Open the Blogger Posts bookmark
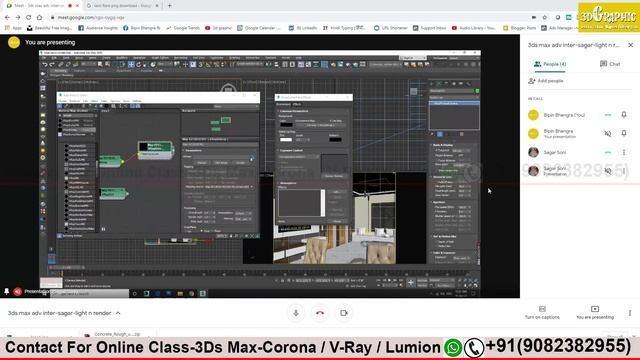The width and height of the screenshot is (640, 360). [520, 28]
